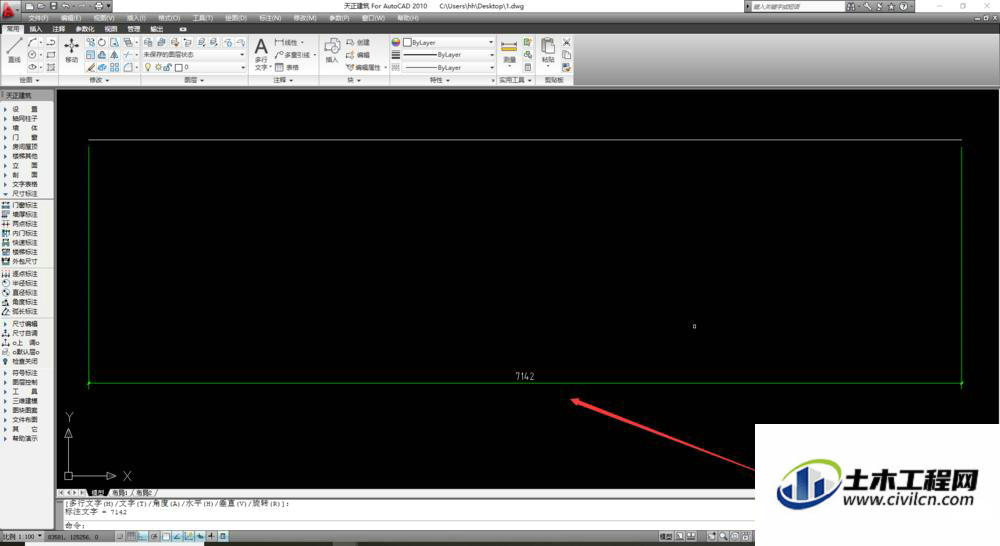The width and height of the screenshot is (1000, 546).
Task: Expand the 修改 panel title
Action: [99, 80]
